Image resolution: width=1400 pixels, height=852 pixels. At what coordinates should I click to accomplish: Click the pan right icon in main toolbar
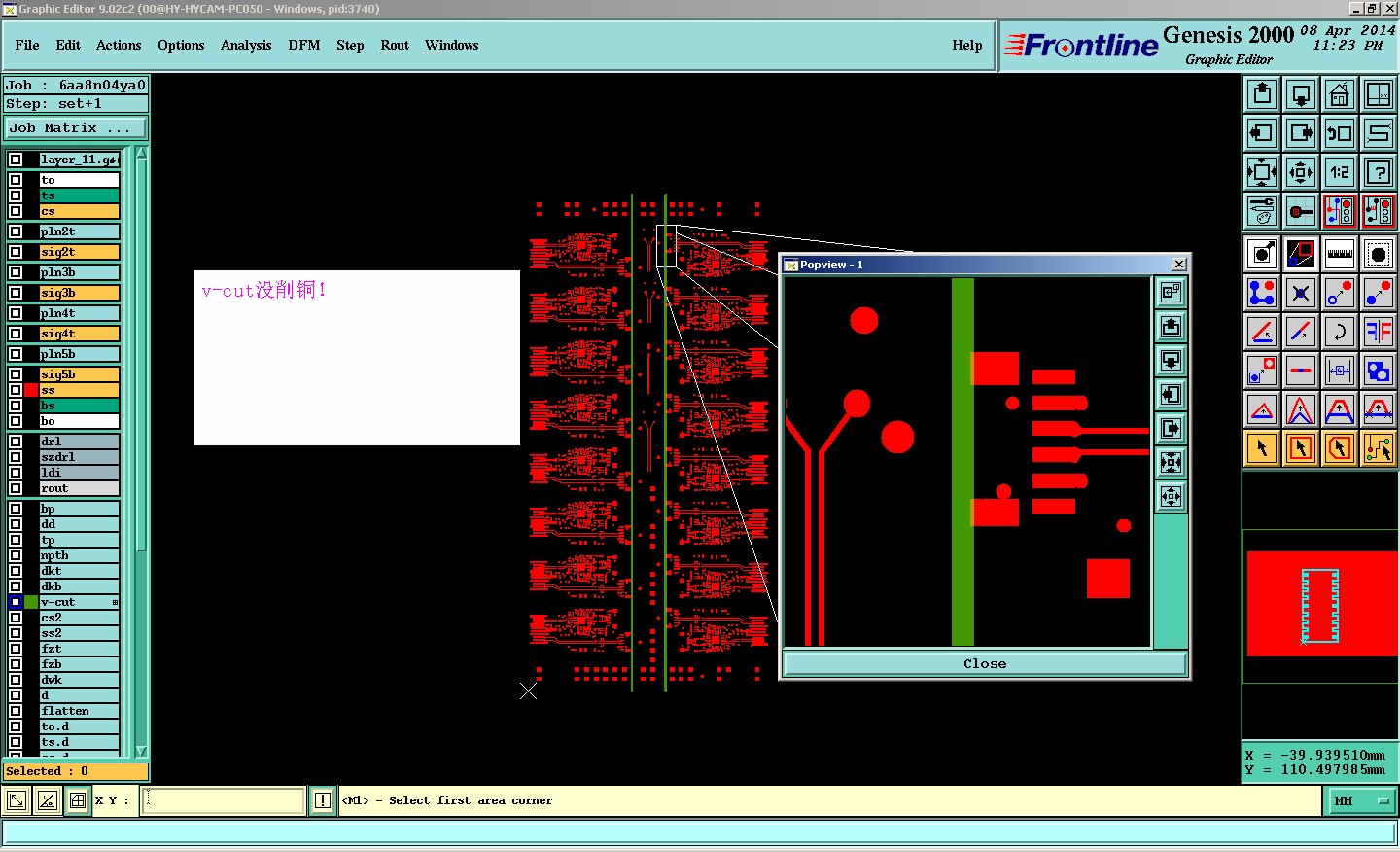(x=1301, y=133)
